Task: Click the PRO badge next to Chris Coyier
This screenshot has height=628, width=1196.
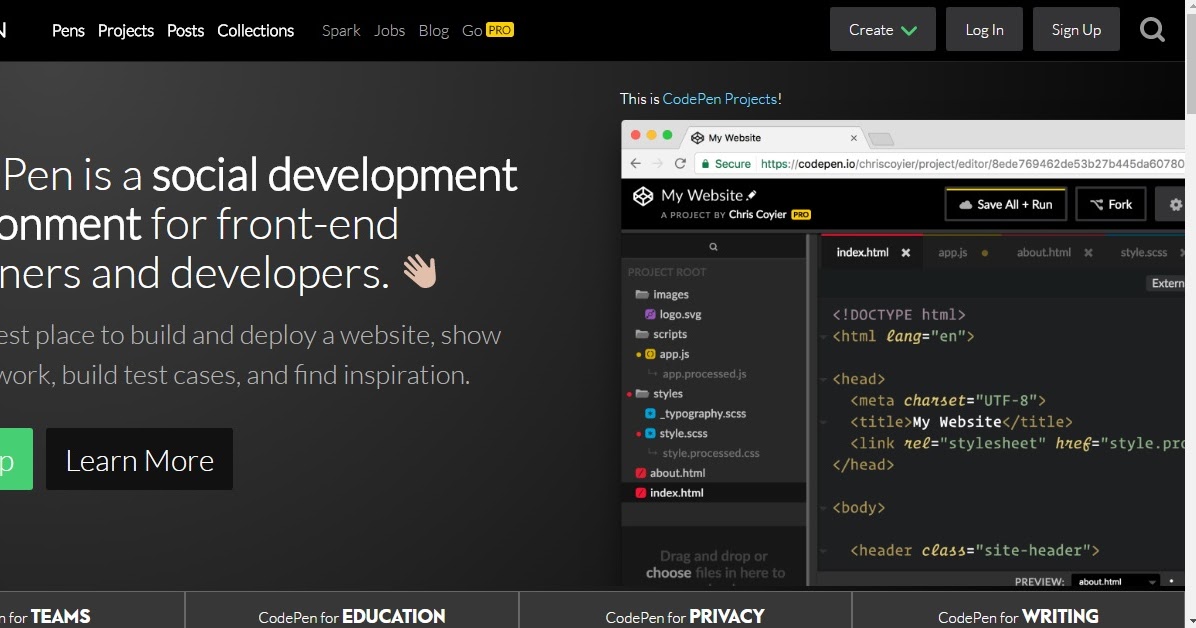Action: click(801, 214)
